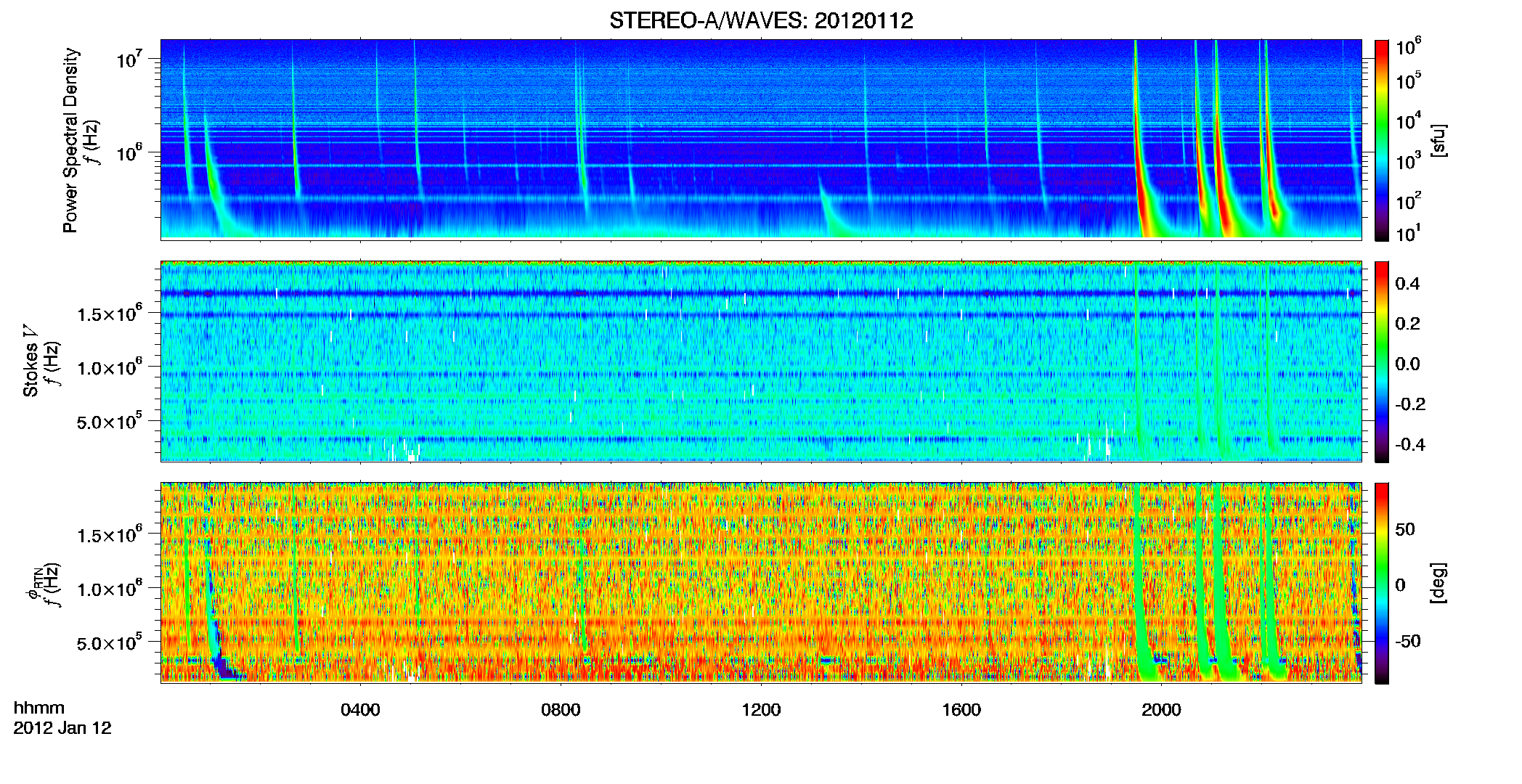Click the 1.5×10⁶ tick label of Stokes V panel
The image size is (1522, 784).
click(110, 314)
